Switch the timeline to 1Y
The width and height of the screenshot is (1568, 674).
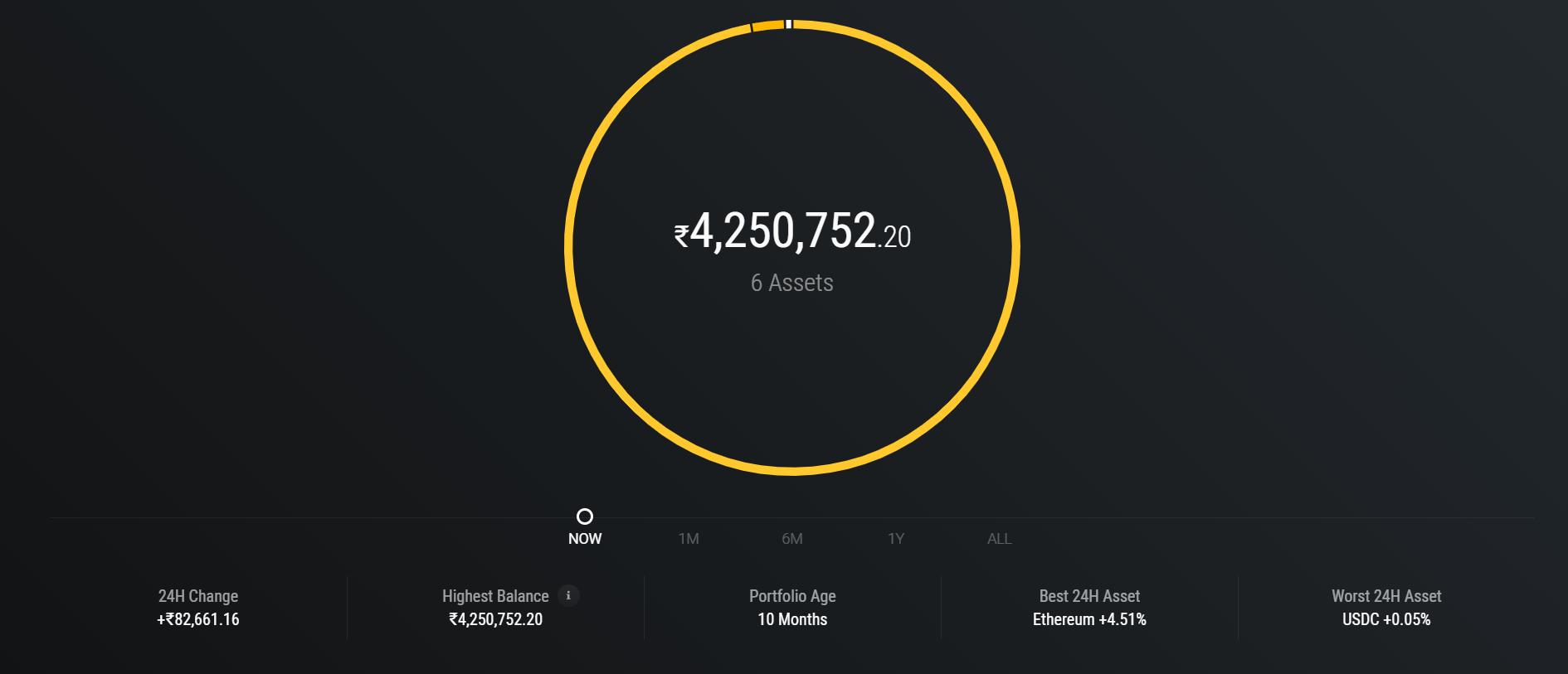pos(896,539)
